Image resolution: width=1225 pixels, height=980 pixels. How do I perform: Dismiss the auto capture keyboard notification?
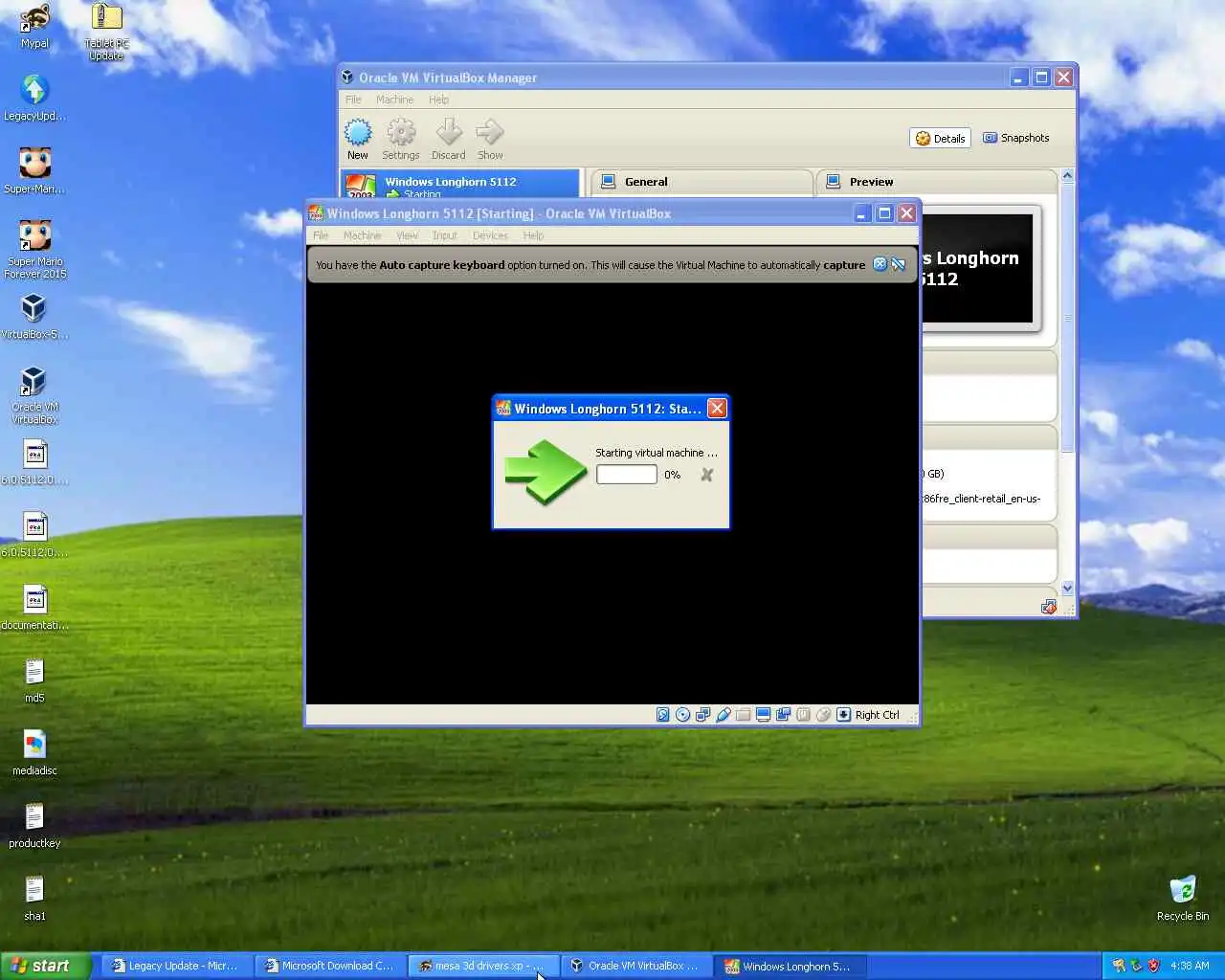coord(880,264)
